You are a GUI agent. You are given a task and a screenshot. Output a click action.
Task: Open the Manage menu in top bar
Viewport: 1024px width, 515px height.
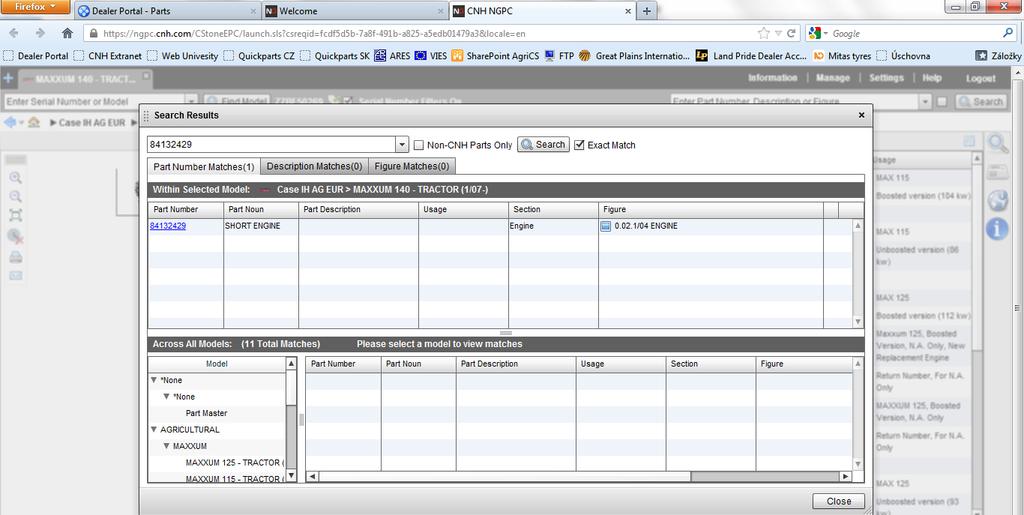click(x=833, y=78)
